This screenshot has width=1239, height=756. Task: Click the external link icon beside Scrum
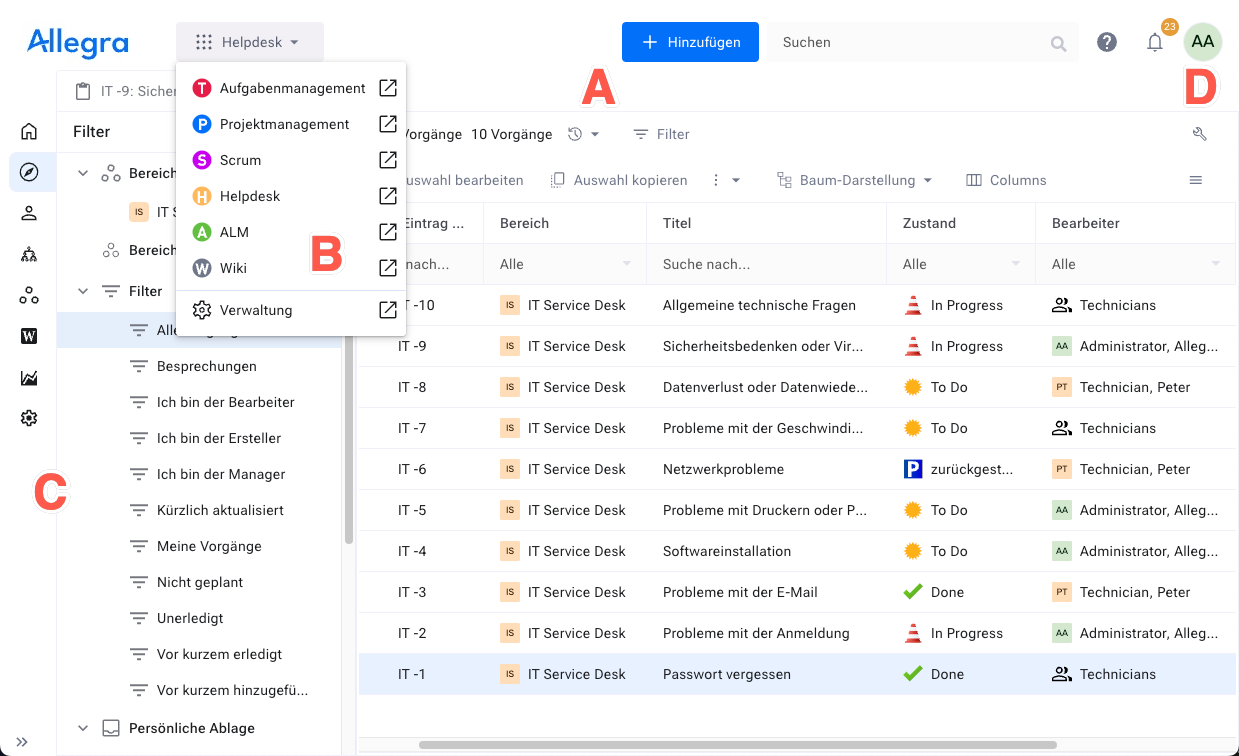pos(388,160)
